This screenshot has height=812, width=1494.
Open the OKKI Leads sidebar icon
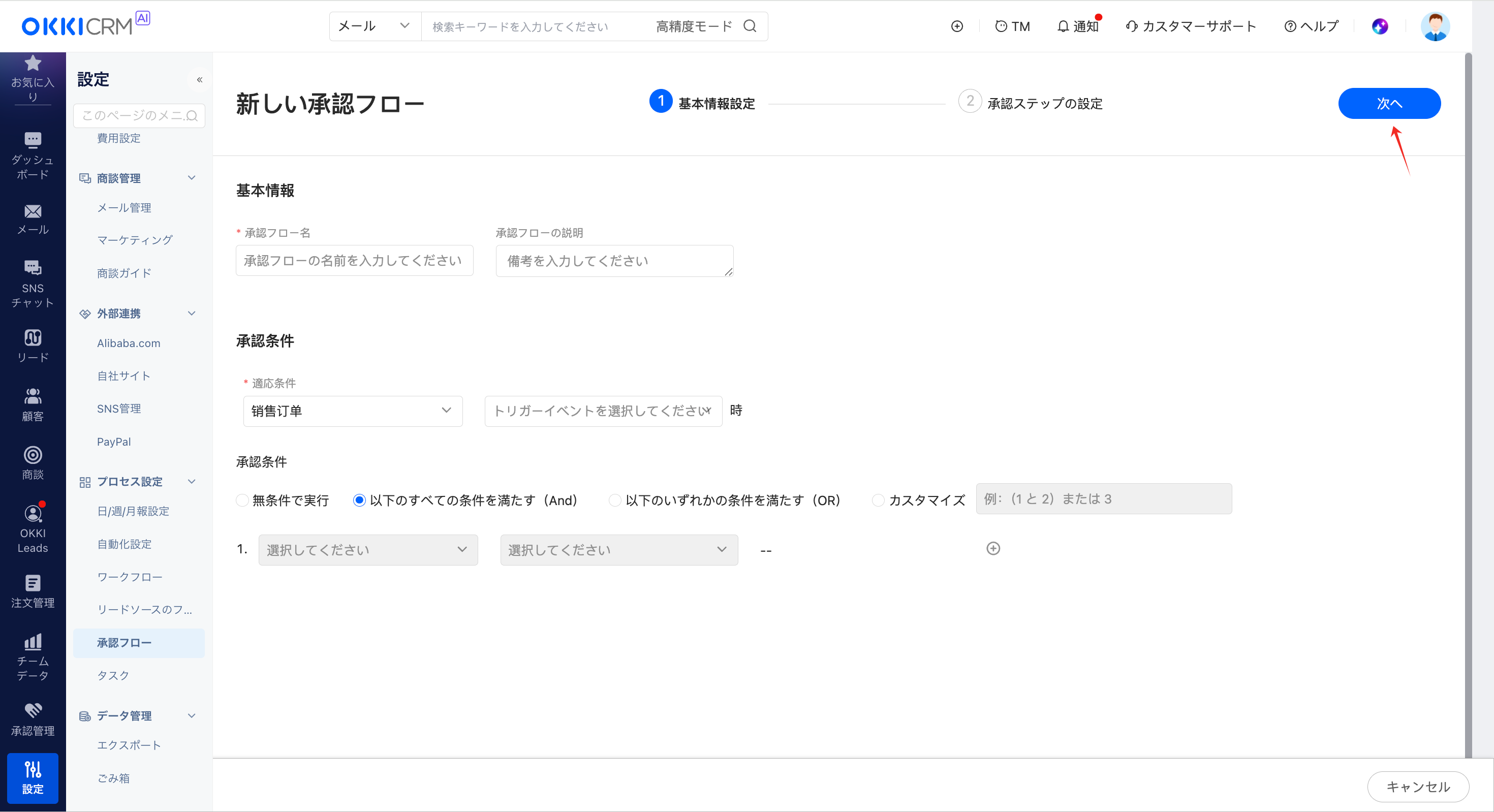coord(33,514)
